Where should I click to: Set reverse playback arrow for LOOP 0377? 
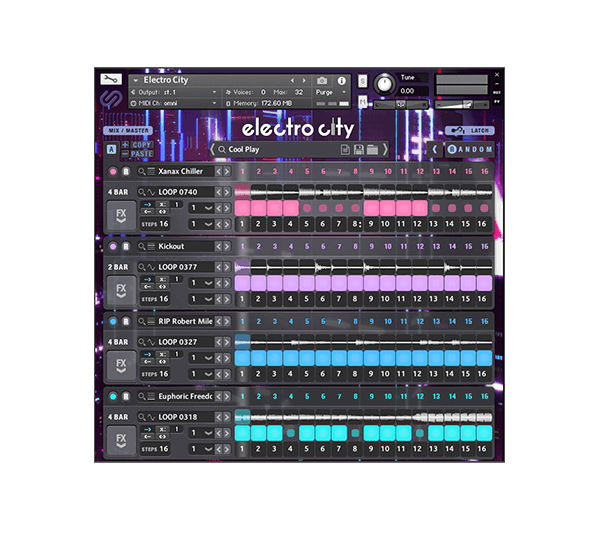148,287
